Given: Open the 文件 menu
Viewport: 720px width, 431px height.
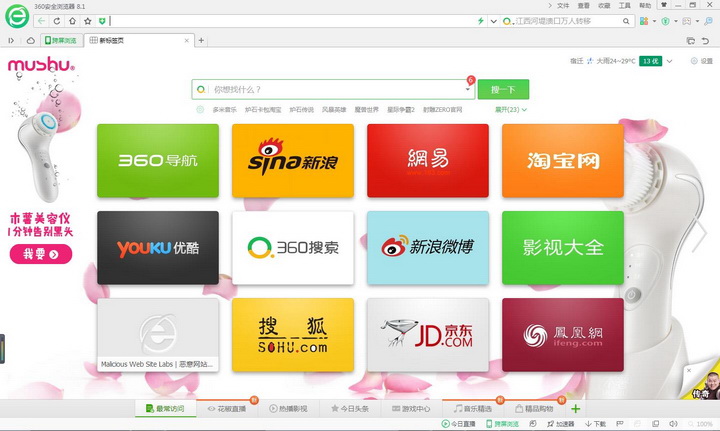Looking at the screenshot, I should 563,6.
